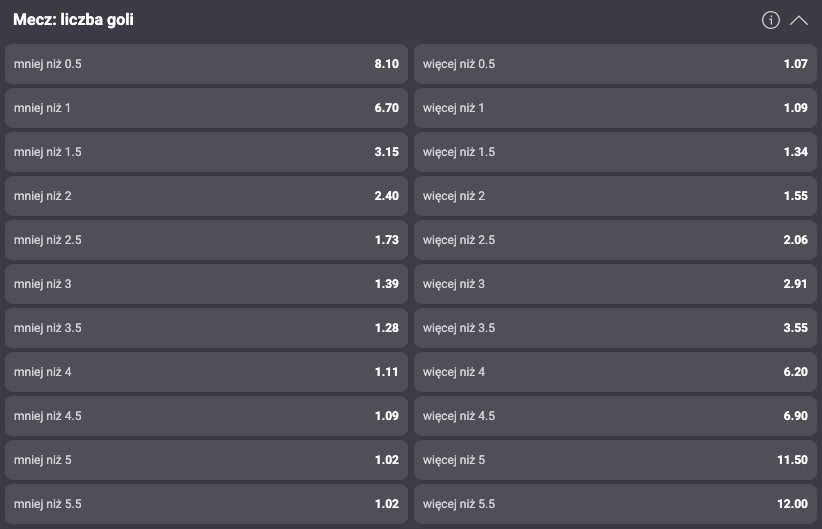Add mniej niż 2 at 2.40

(207, 196)
